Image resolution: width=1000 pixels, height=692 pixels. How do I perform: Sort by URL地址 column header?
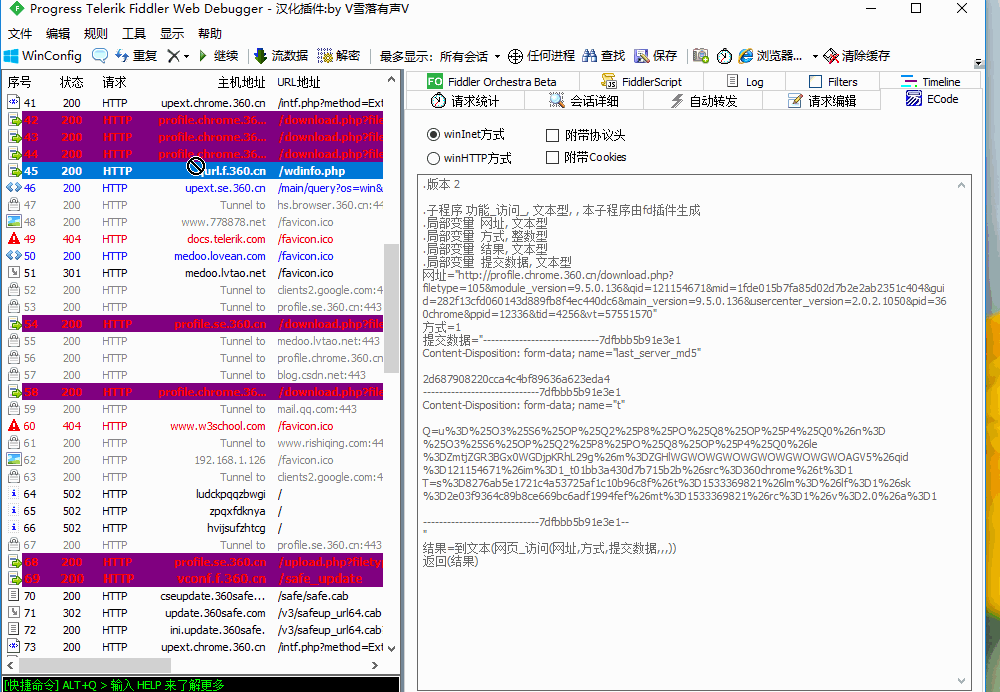coord(298,82)
